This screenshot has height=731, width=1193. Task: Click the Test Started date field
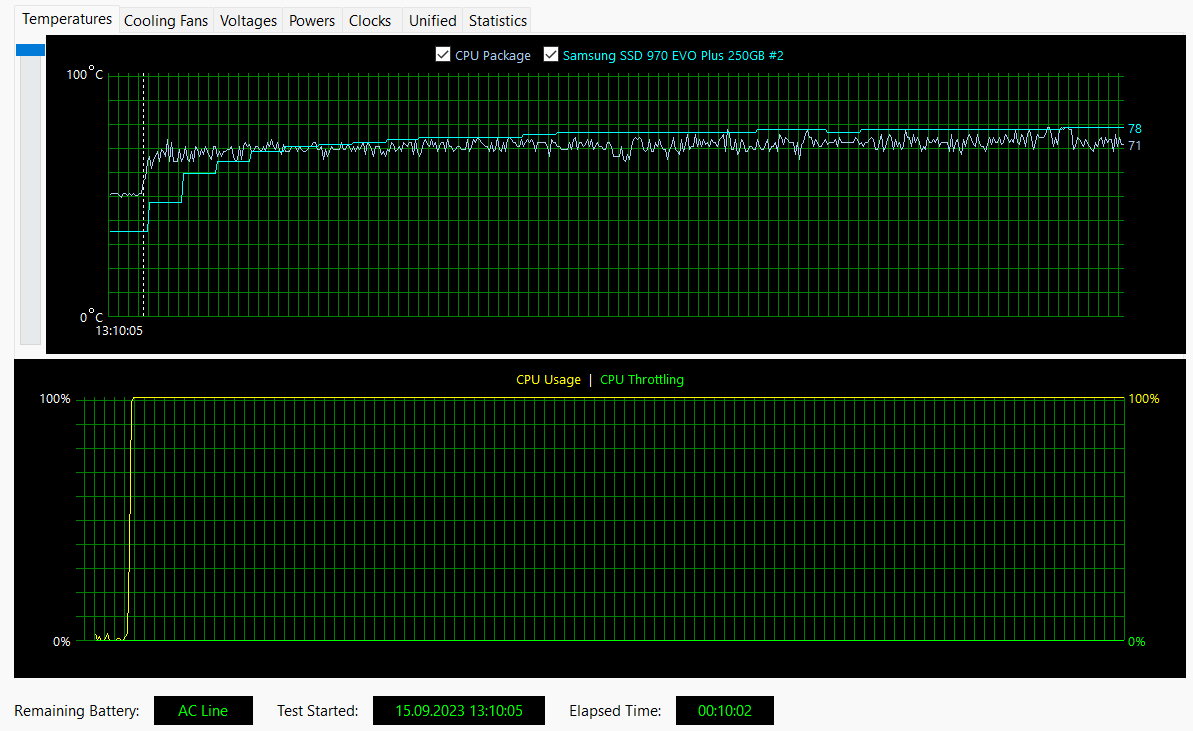(459, 710)
